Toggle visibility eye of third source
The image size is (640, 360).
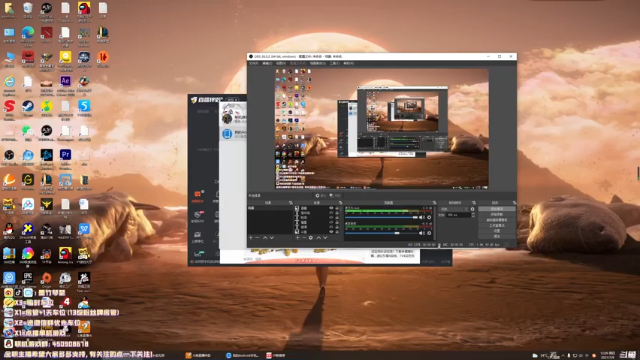[331, 218]
